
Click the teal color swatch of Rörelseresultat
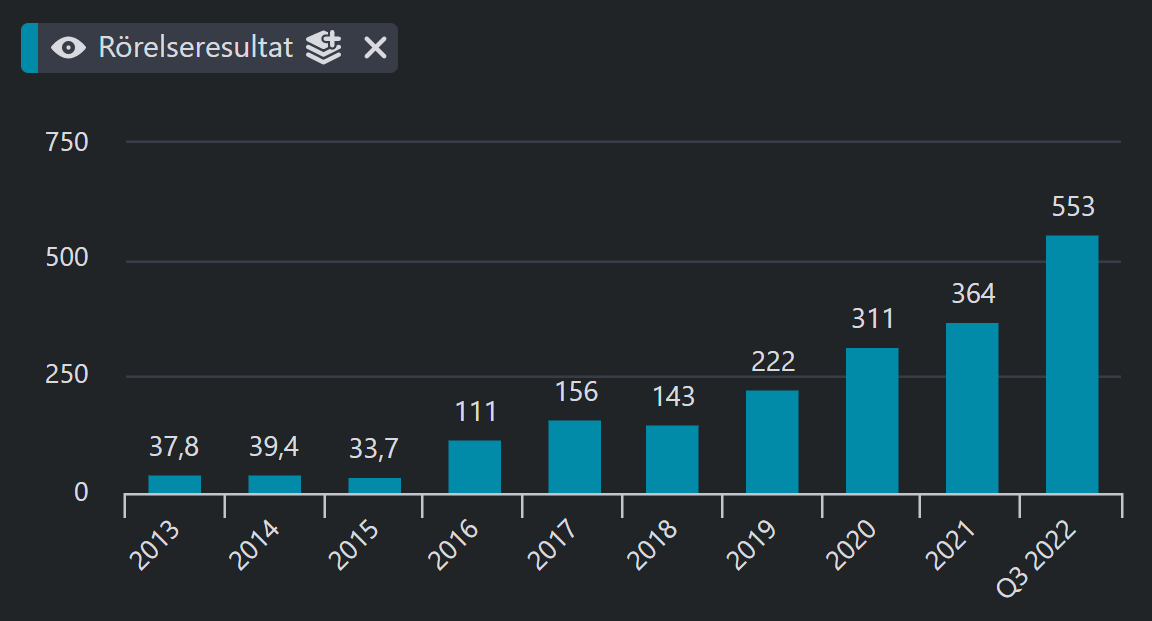point(29,48)
